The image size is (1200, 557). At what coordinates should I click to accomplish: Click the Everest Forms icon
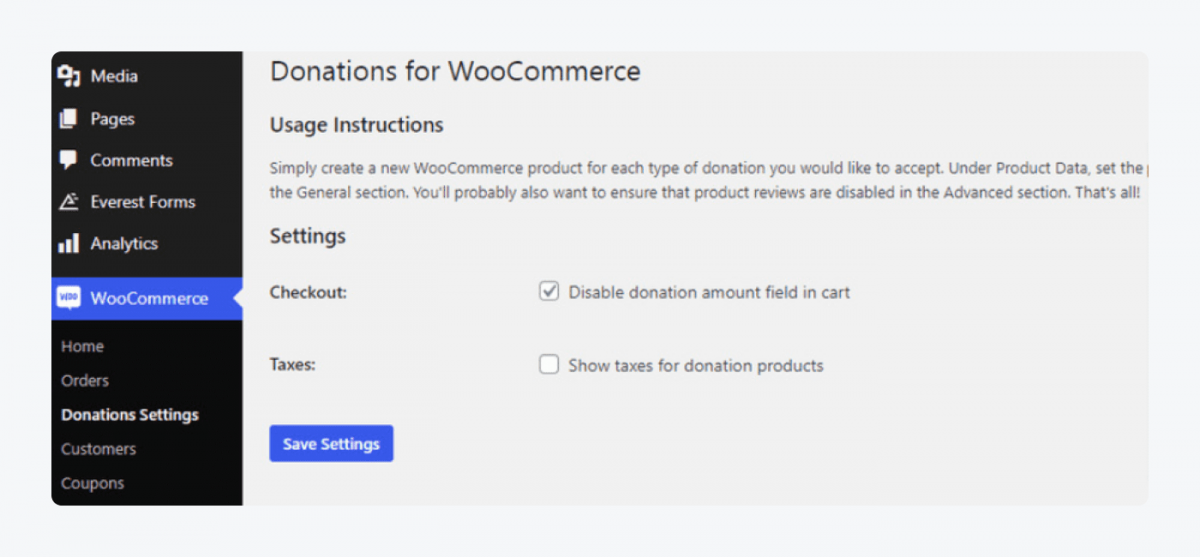pos(69,202)
